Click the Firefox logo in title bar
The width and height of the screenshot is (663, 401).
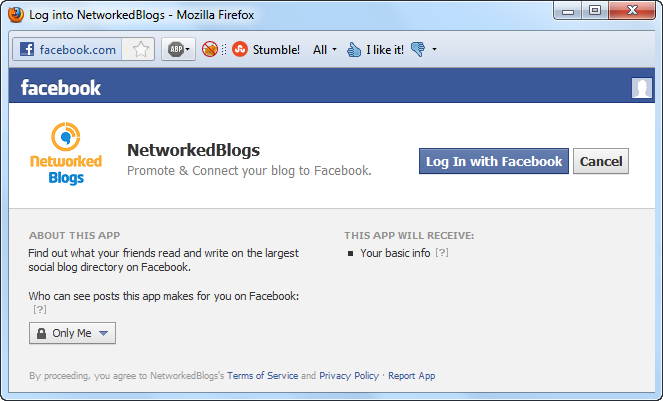click(16, 15)
